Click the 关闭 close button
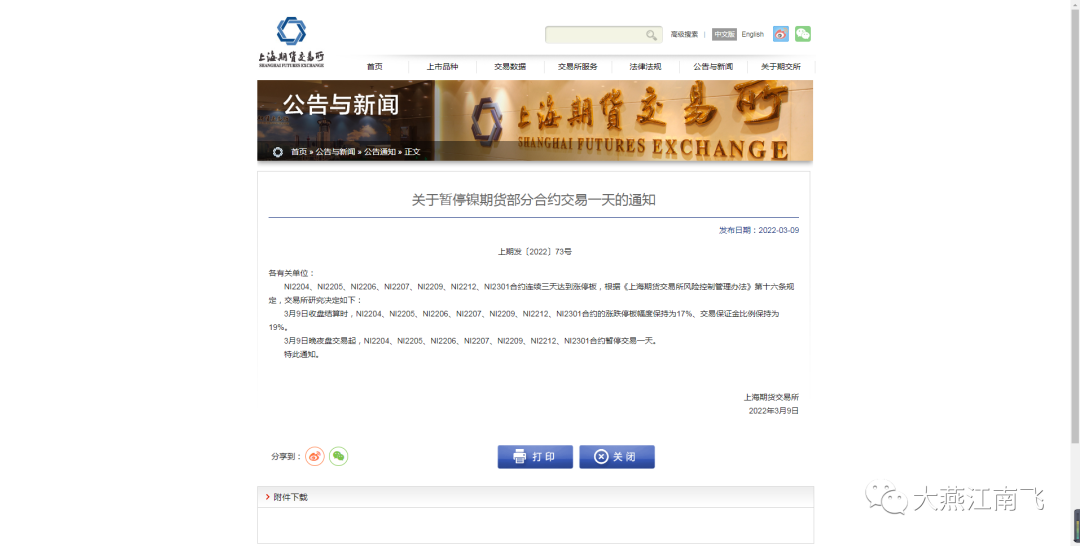This screenshot has width=1080, height=546. pyautogui.click(x=616, y=456)
